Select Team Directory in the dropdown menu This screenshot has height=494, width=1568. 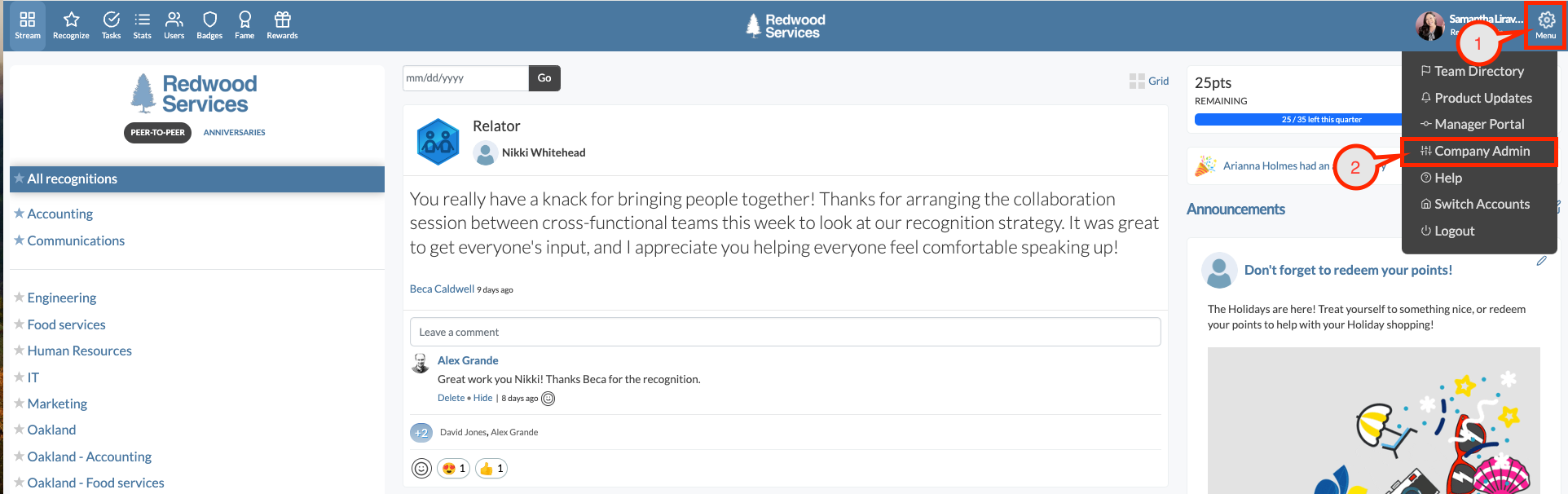1472,71
